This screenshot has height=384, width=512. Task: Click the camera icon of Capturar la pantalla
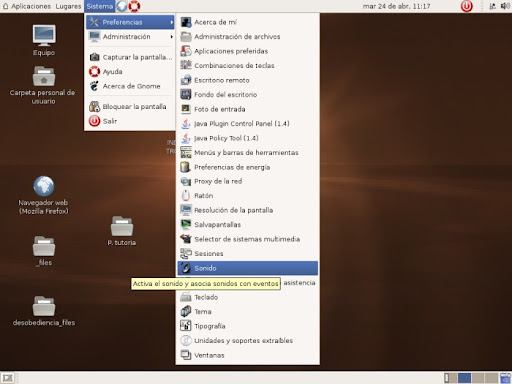95,57
